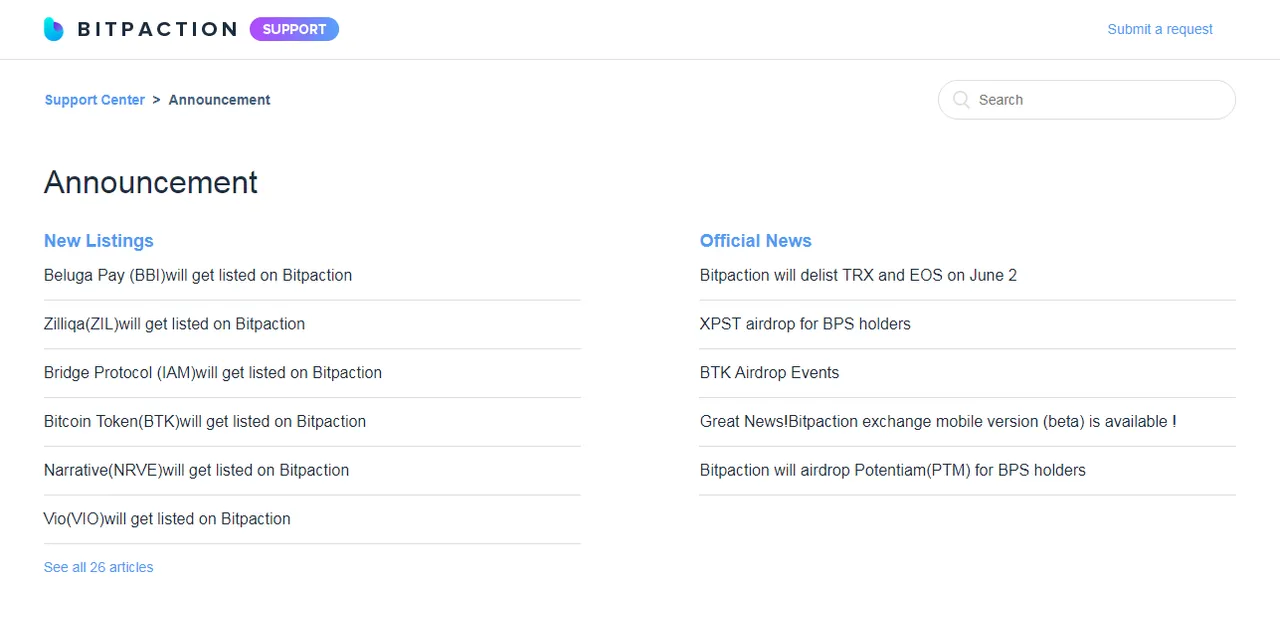This screenshot has height=633, width=1280.
Task: Open Potentiam(PTM) airdrop article
Action: tap(892, 470)
